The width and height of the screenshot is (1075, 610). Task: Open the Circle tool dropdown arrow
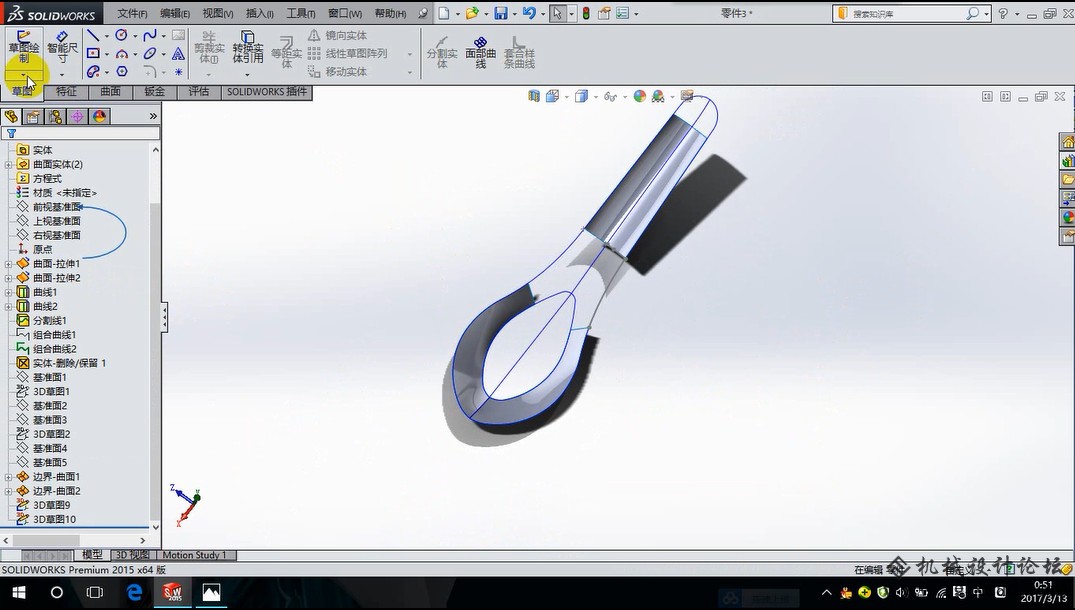[x=134, y=36]
